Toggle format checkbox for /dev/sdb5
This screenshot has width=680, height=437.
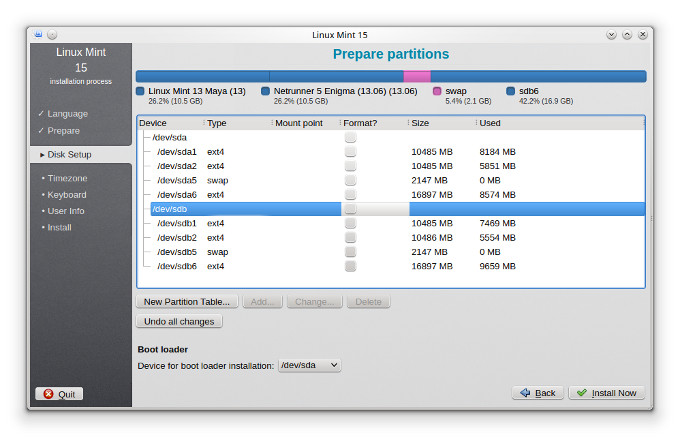pyautogui.click(x=350, y=252)
